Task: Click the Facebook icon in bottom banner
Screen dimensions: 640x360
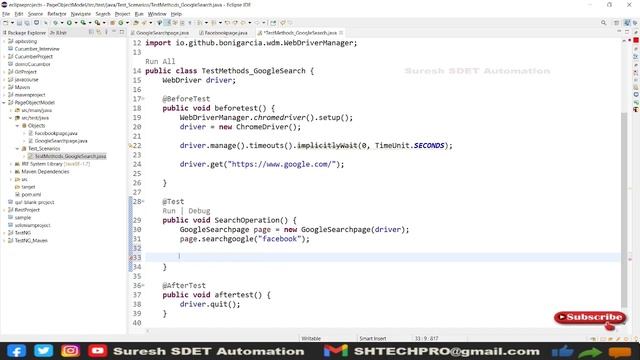Action: tap(17, 351)
